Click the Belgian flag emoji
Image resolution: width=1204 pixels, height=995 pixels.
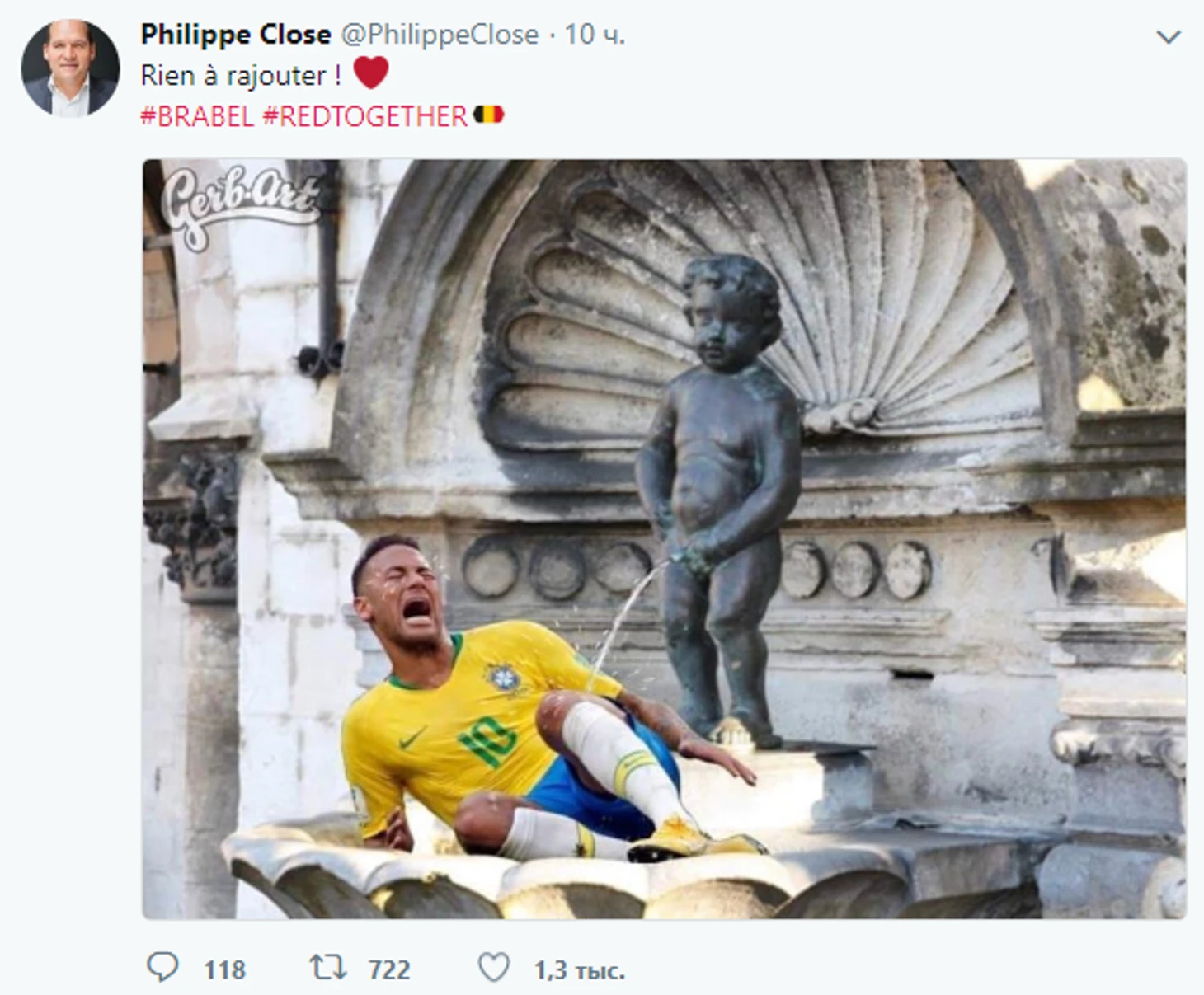click(488, 115)
